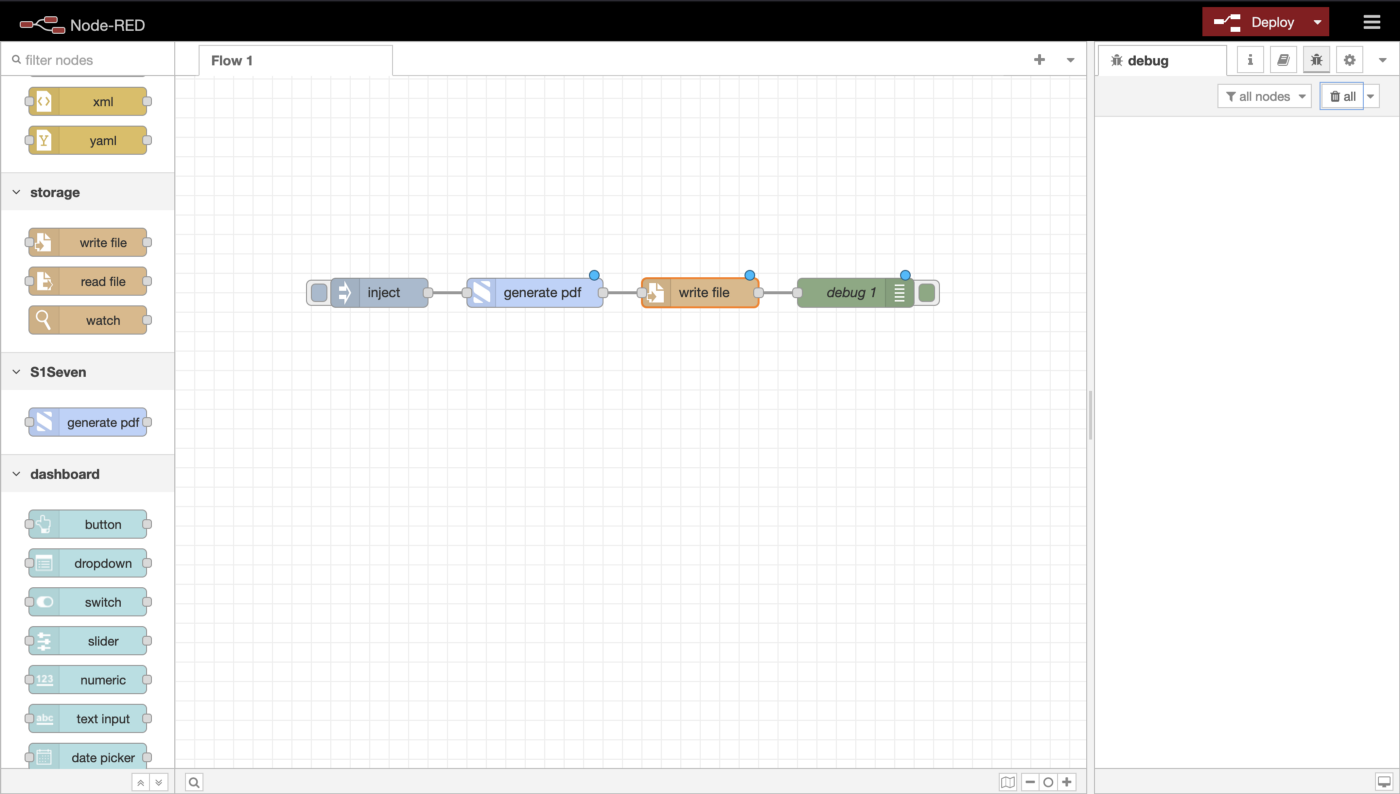Open the all nodes filter dropdown
The width and height of the screenshot is (1400, 794).
click(1265, 96)
